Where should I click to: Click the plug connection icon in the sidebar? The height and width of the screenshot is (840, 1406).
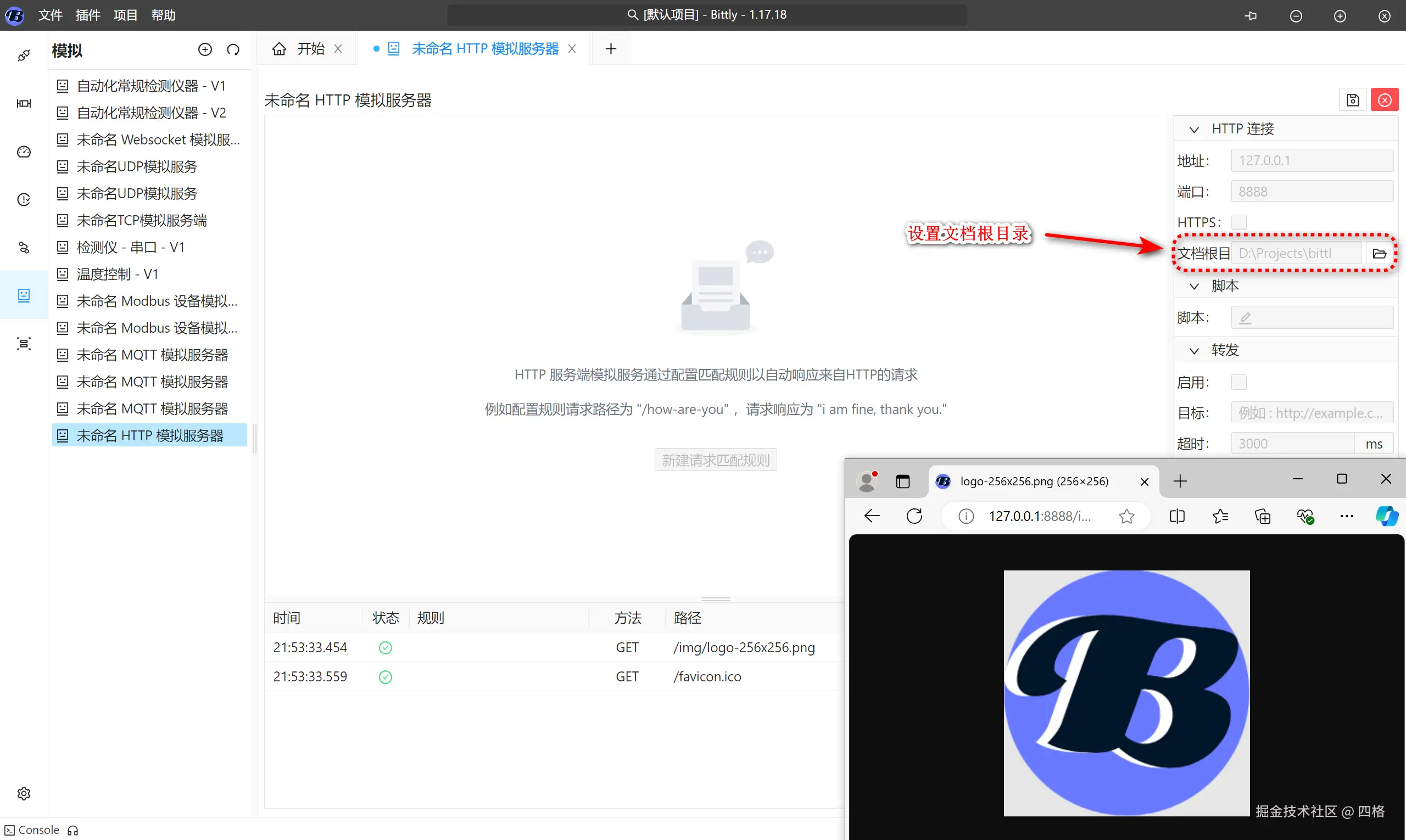[24, 55]
